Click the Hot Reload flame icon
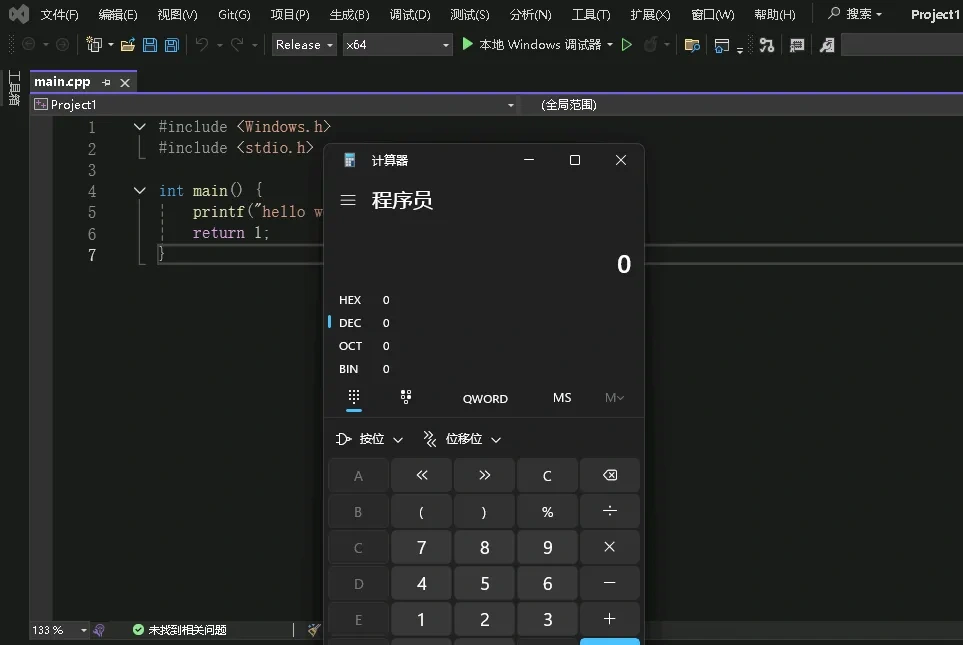 [x=650, y=44]
